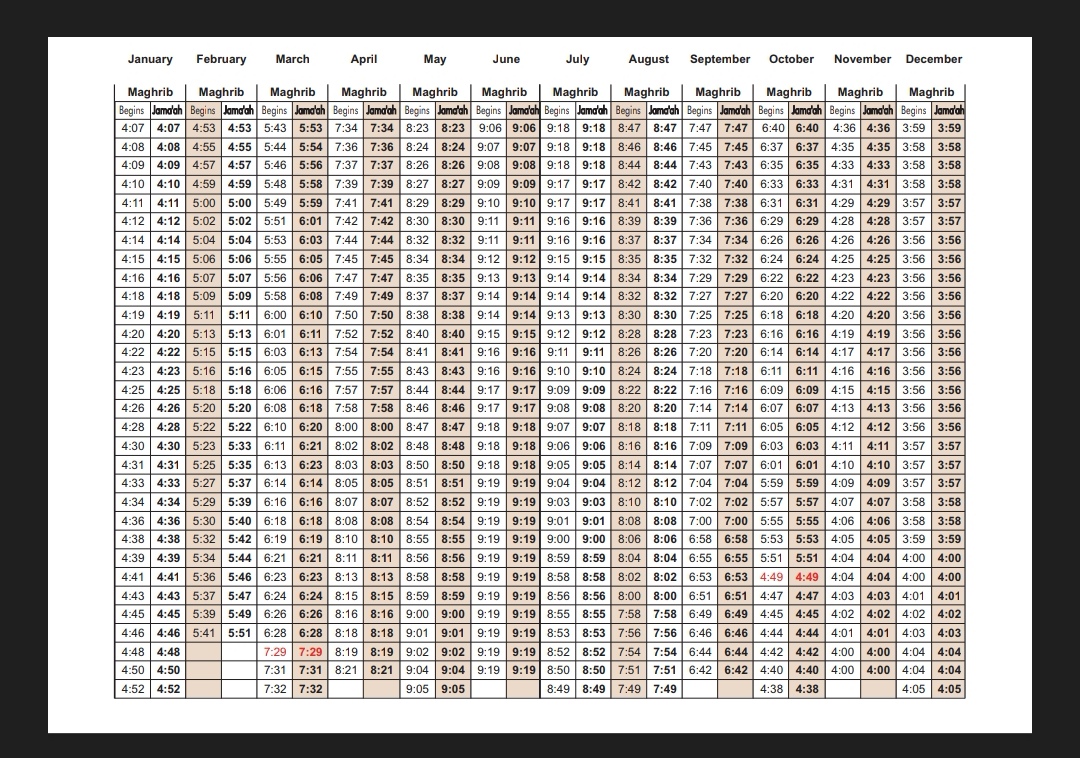Click the Maghrib header under March
The image size is (1080, 758).
click(x=292, y=92)
